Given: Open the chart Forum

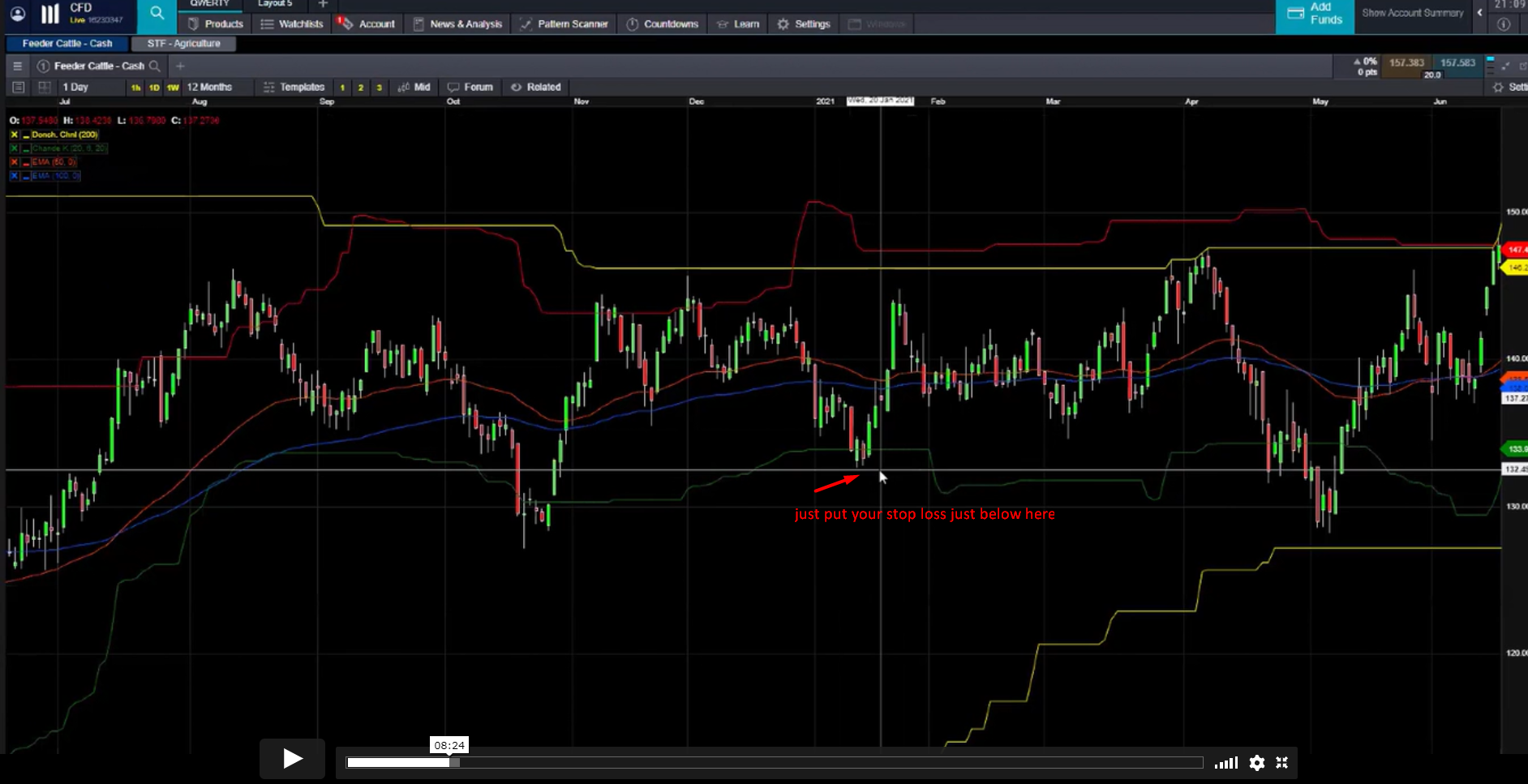Looking at the screenshot, I should [x=470, y=88].
